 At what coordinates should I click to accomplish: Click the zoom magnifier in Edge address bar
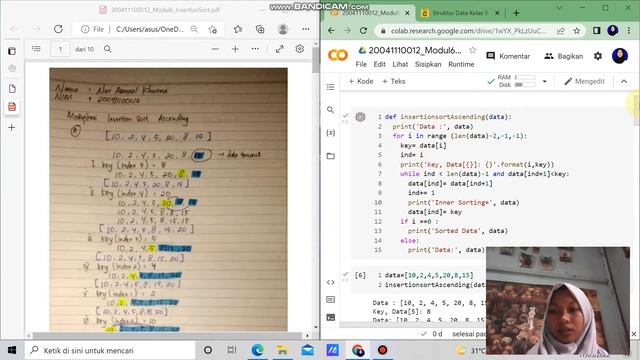point(194,29)
